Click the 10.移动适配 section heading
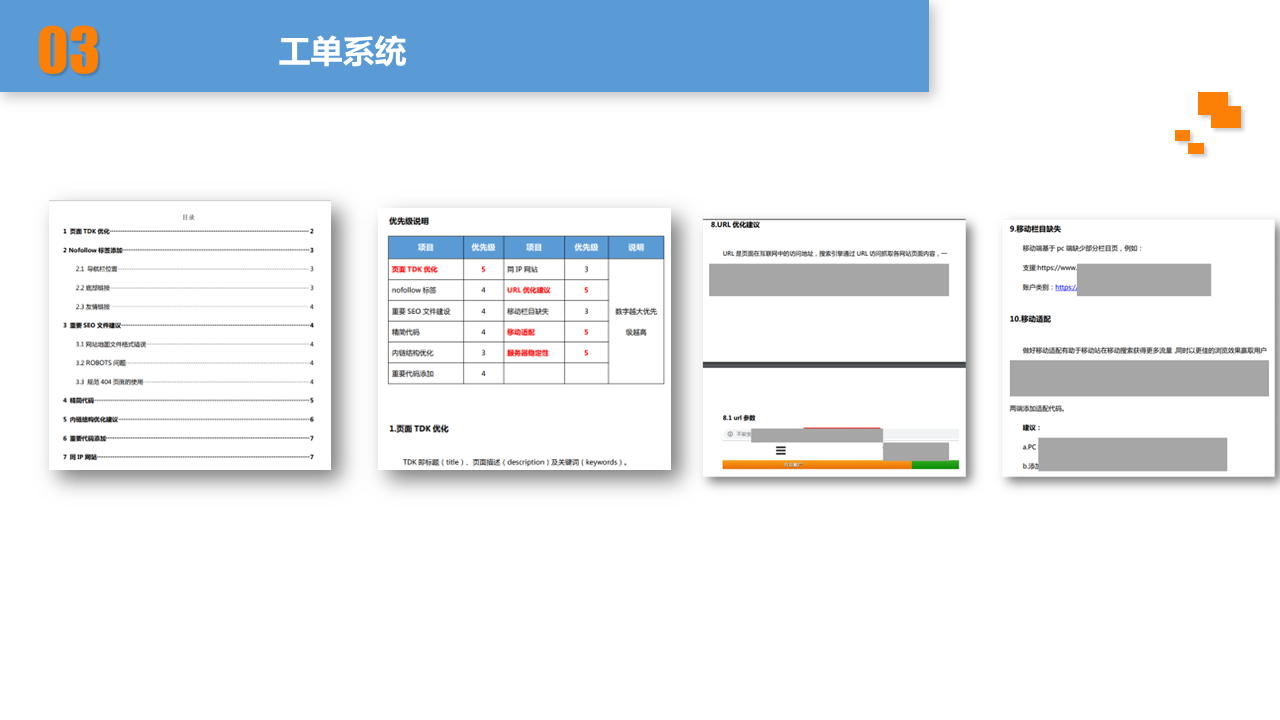Image resolution: width=1280 pixels, height=720 pixels. click(1030, 319)
